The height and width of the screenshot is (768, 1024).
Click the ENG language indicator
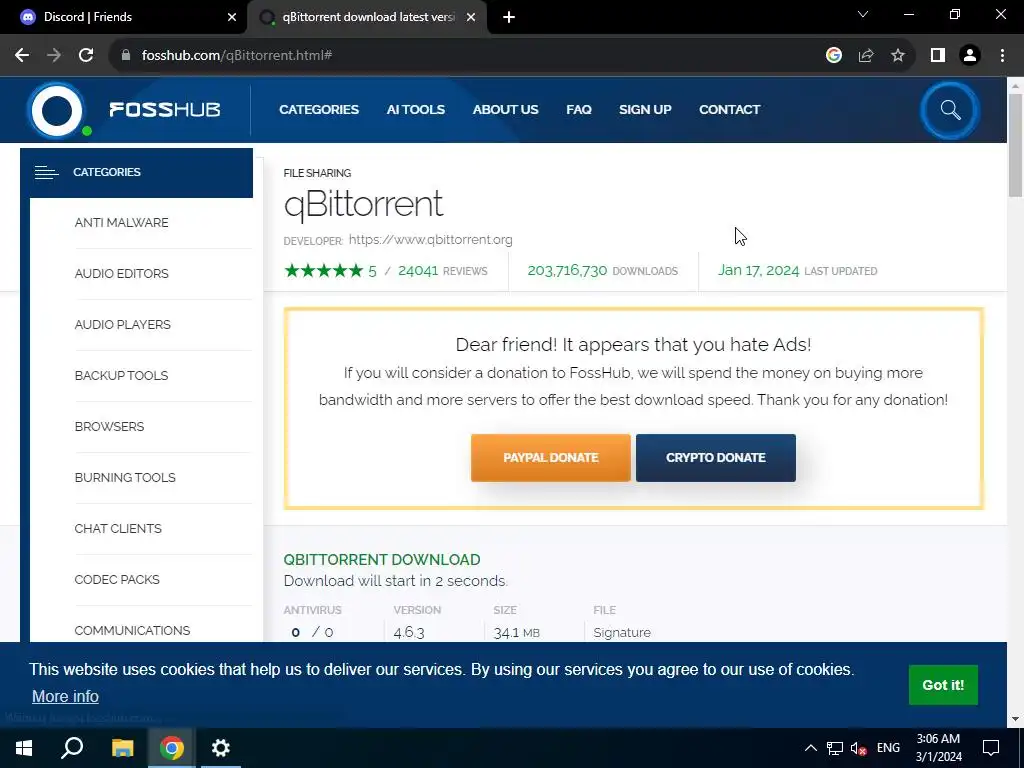pos(888,748)
